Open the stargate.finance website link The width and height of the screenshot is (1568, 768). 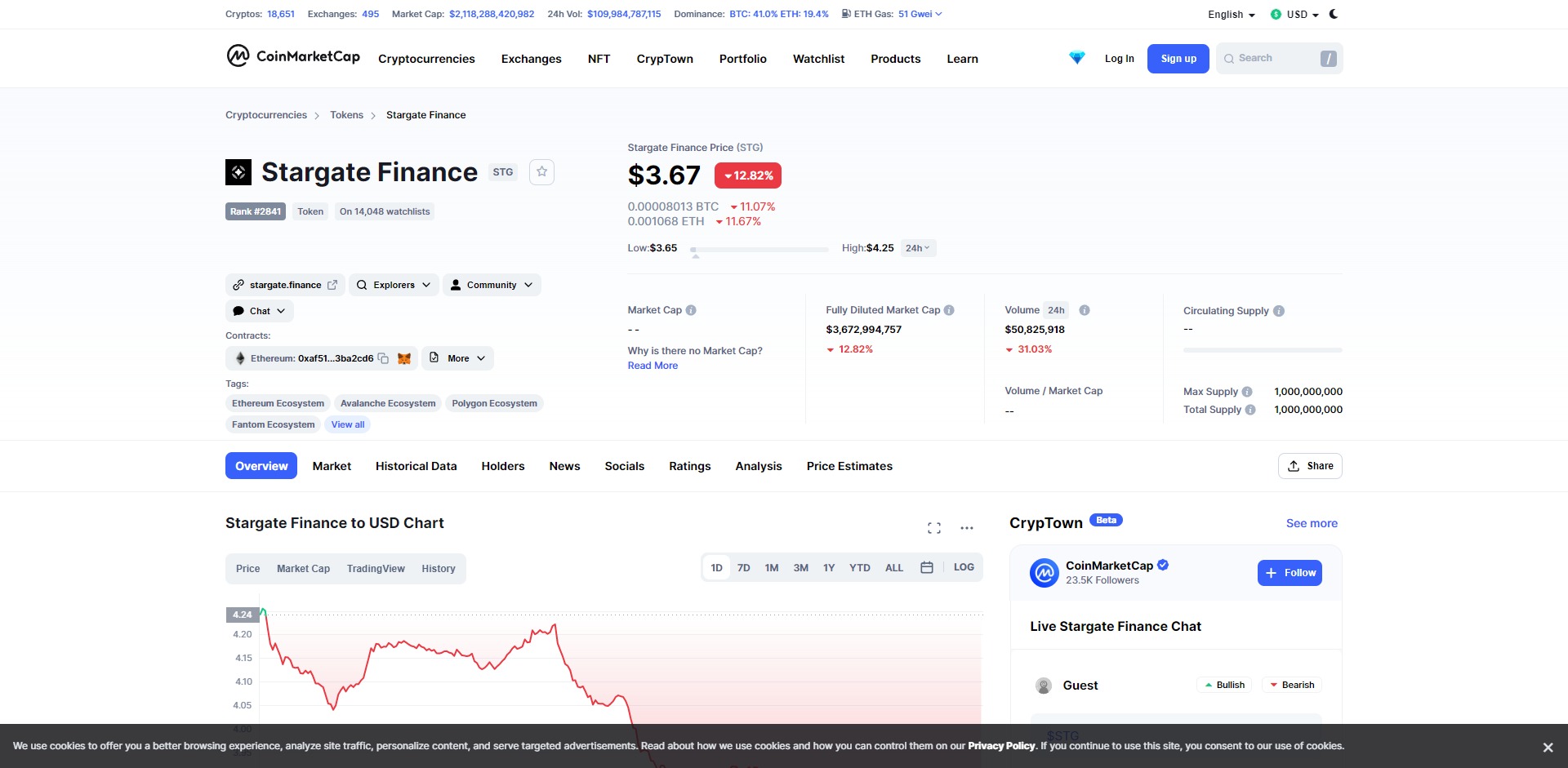tap(285, 285)
